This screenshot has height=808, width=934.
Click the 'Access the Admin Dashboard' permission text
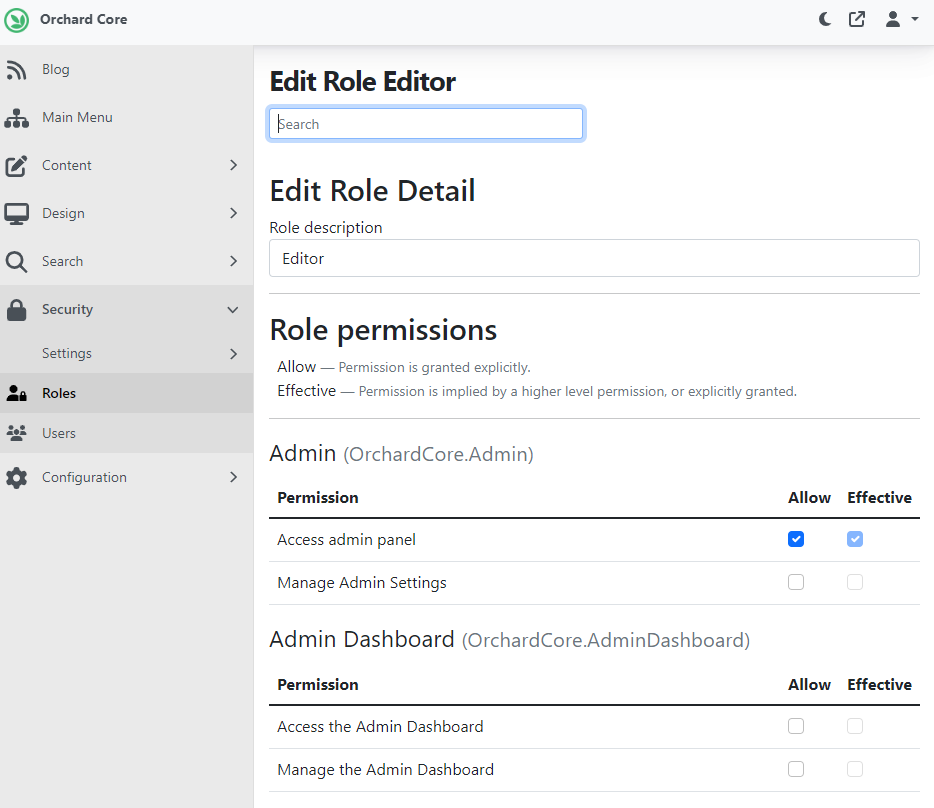(x=381, y=726)
